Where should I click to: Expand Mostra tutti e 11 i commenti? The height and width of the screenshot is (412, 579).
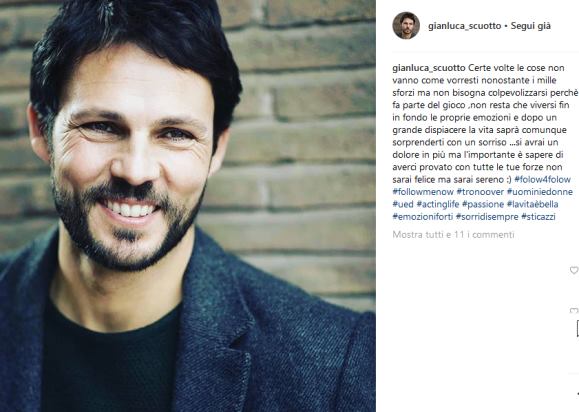453,234
